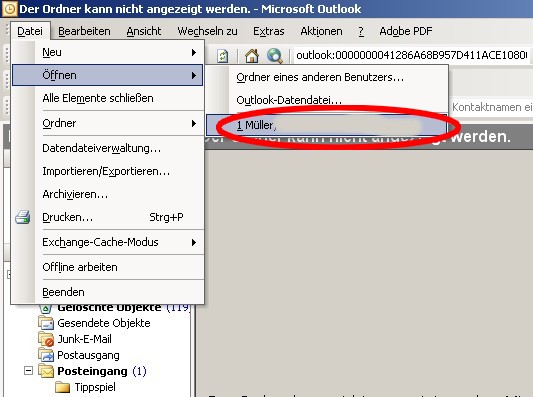Open the Bearbeiten menu
Screen dimensions: 533x397
pyautogui.click(x=84, y=31)
